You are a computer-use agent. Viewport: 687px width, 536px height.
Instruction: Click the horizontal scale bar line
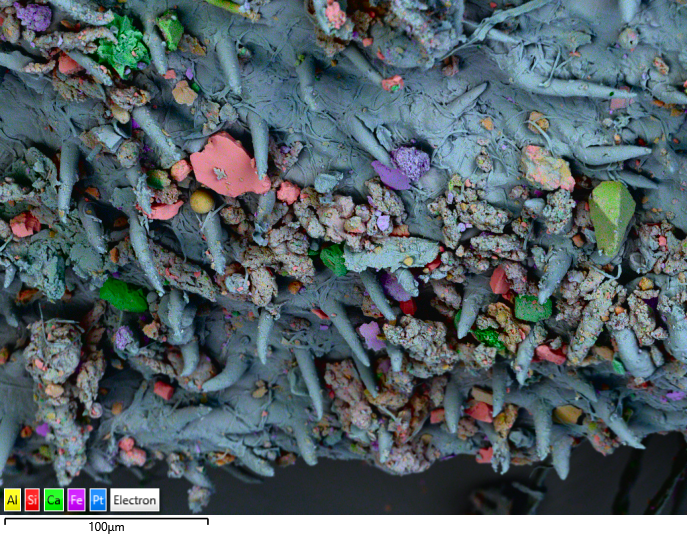point(105,519)
